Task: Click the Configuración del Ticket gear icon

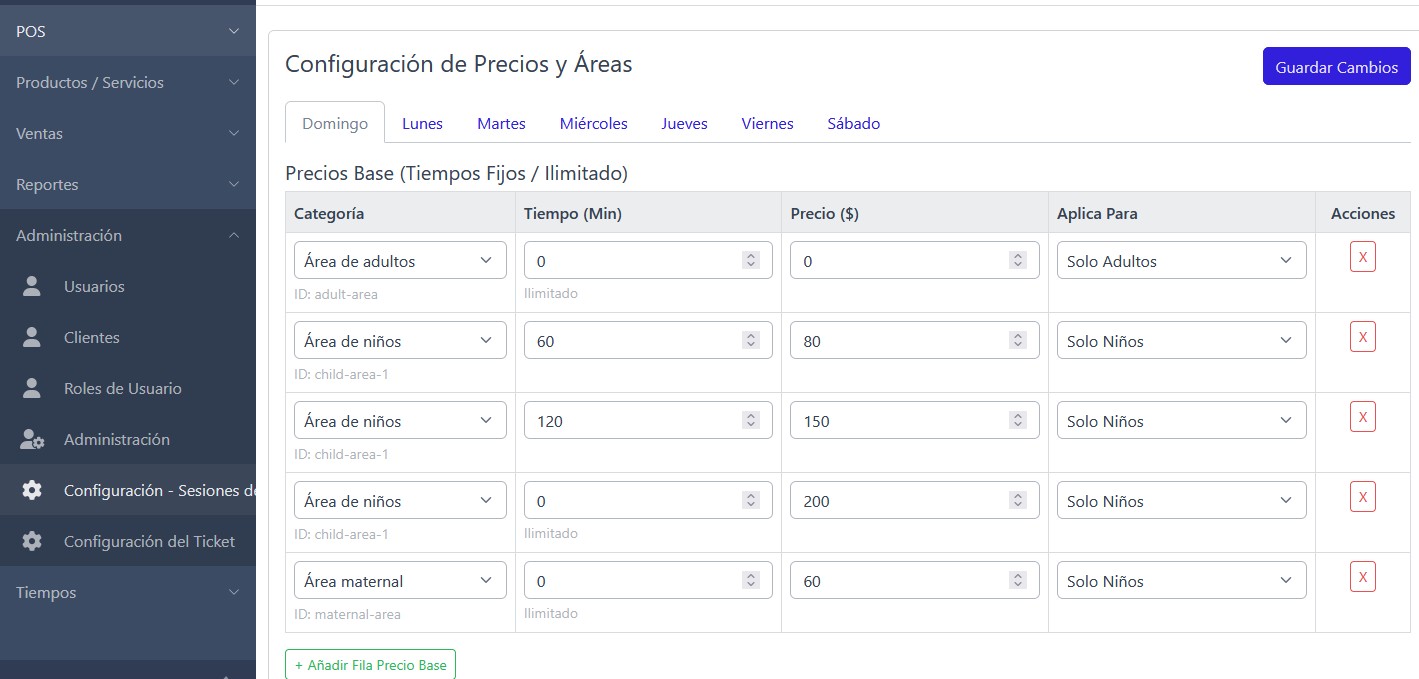Action: click(32, 541)
